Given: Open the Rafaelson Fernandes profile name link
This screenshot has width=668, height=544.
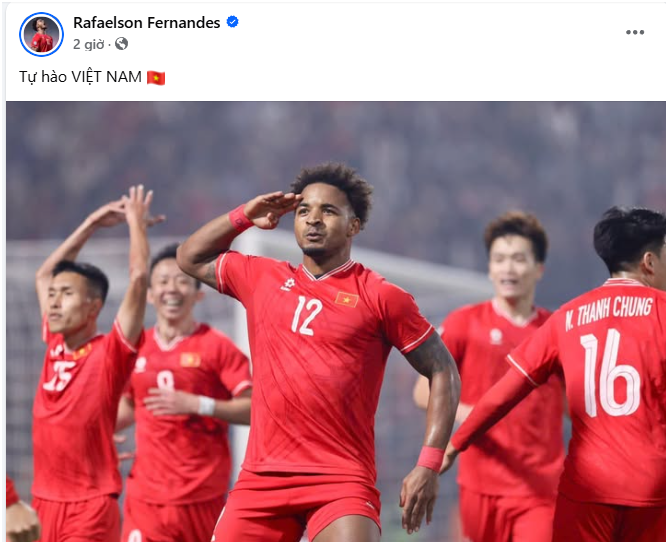Looking at the screenshot, I should [147, 22].
